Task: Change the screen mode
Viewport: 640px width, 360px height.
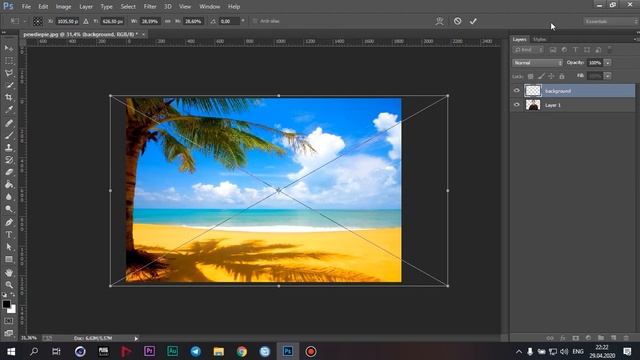Action: coord(9,333)
